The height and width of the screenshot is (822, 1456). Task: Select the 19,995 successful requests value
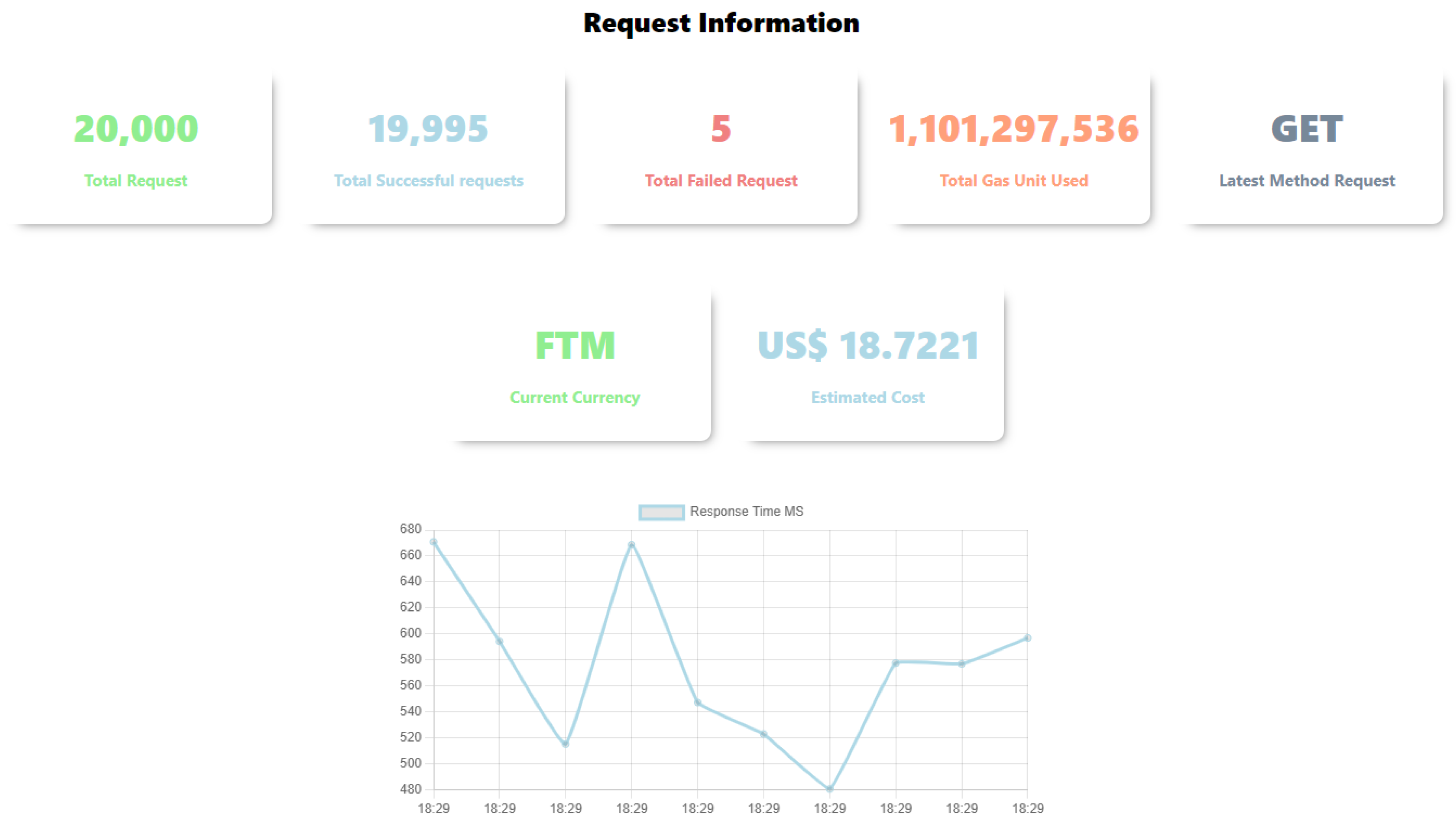[x=428, y=128]
